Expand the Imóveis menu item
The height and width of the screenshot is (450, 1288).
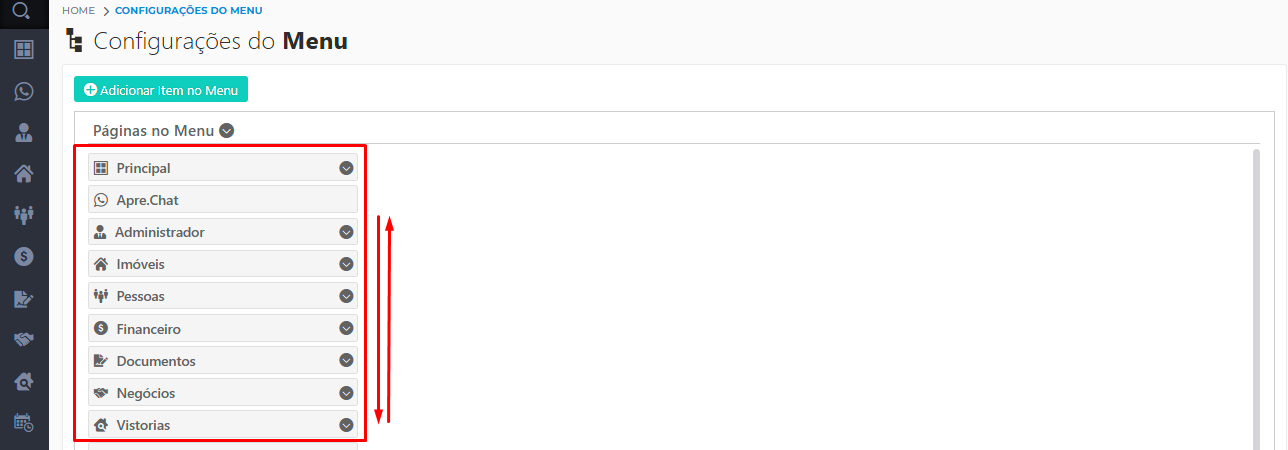346,265
